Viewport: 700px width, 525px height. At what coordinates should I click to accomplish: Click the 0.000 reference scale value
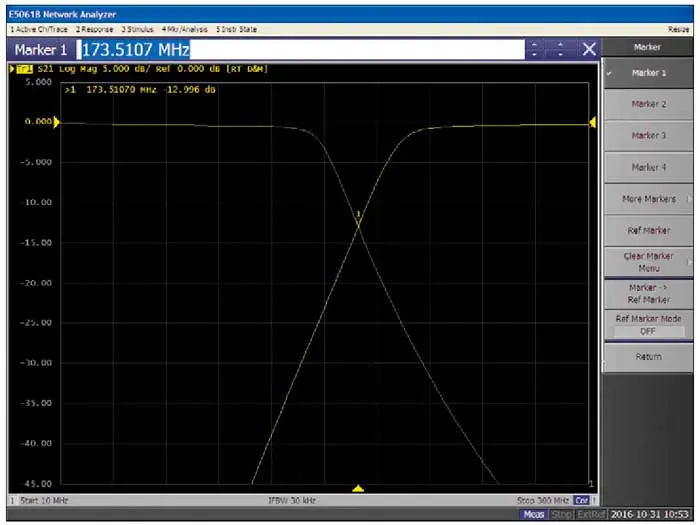pos(38,121)
